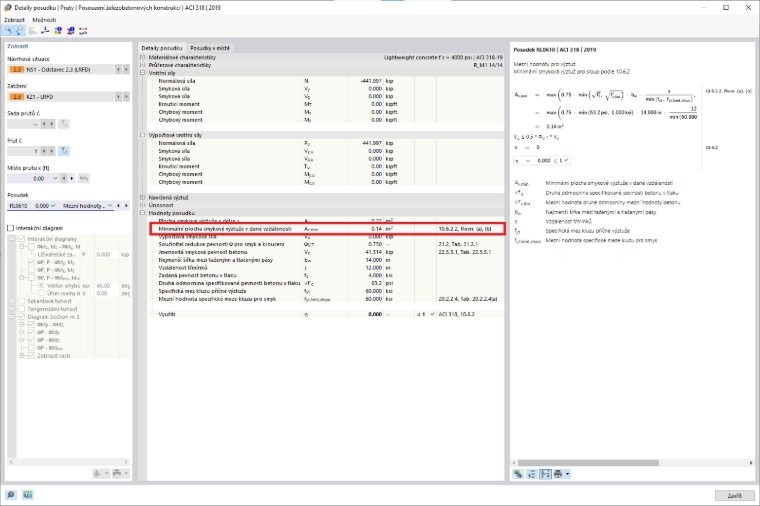760x506 pixels.
Task: Expand the Materiálové charakteristiky section
Action: [142, 57]
